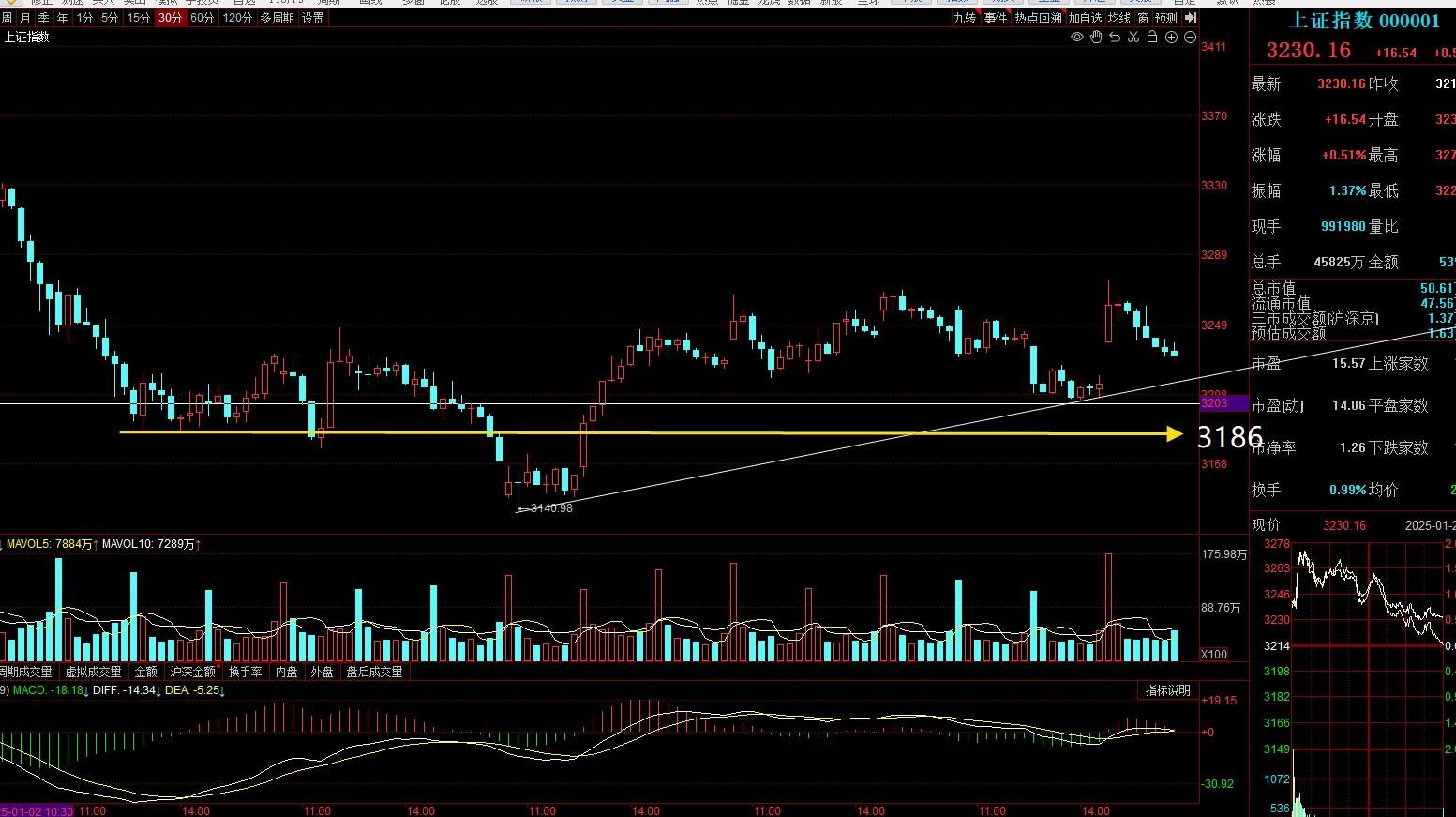Click the MACD: -18.18 value label
1456x817 pixels.
pos(48,690)
